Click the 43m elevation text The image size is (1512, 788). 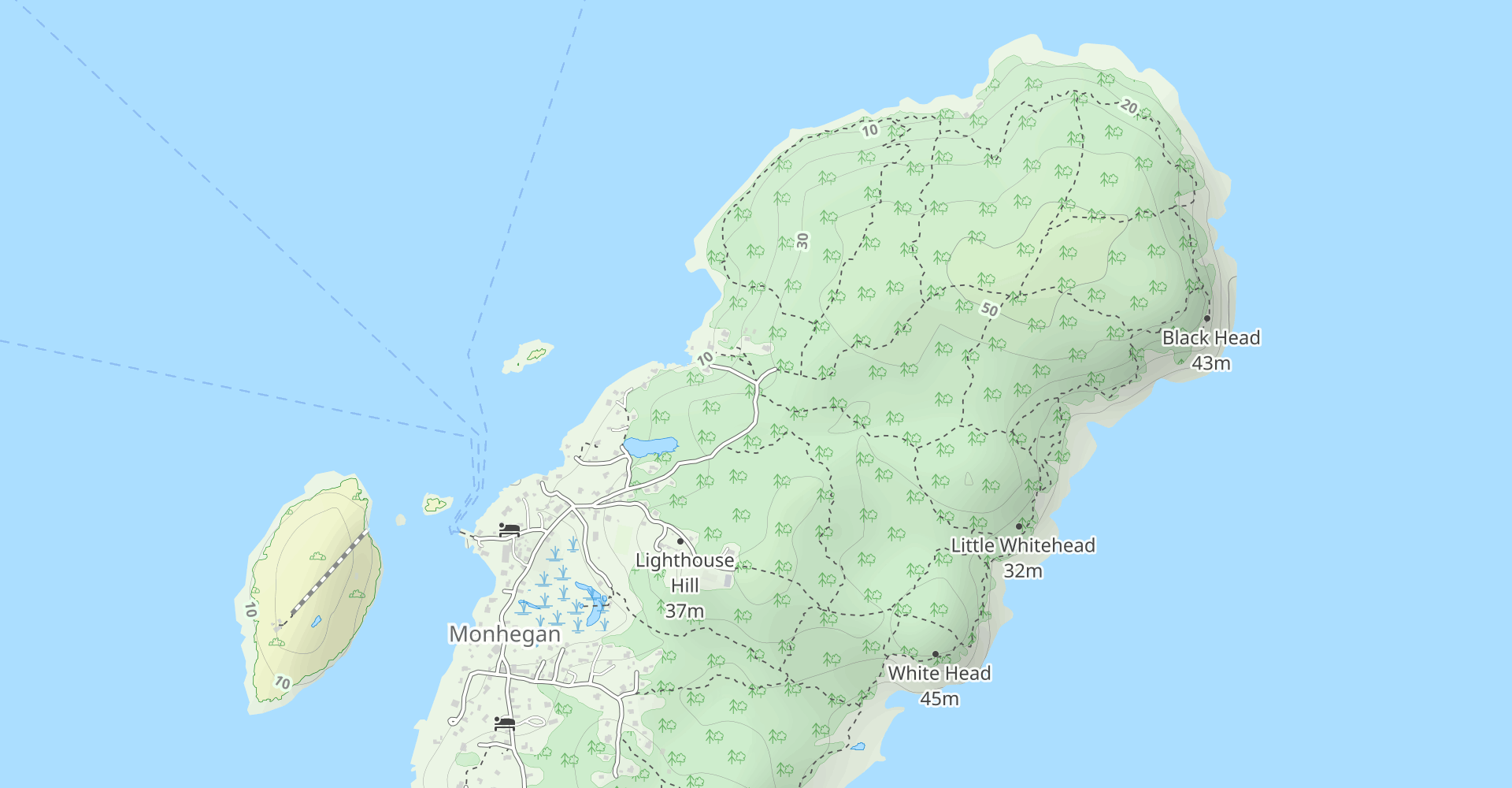[x=1211, y=363]
